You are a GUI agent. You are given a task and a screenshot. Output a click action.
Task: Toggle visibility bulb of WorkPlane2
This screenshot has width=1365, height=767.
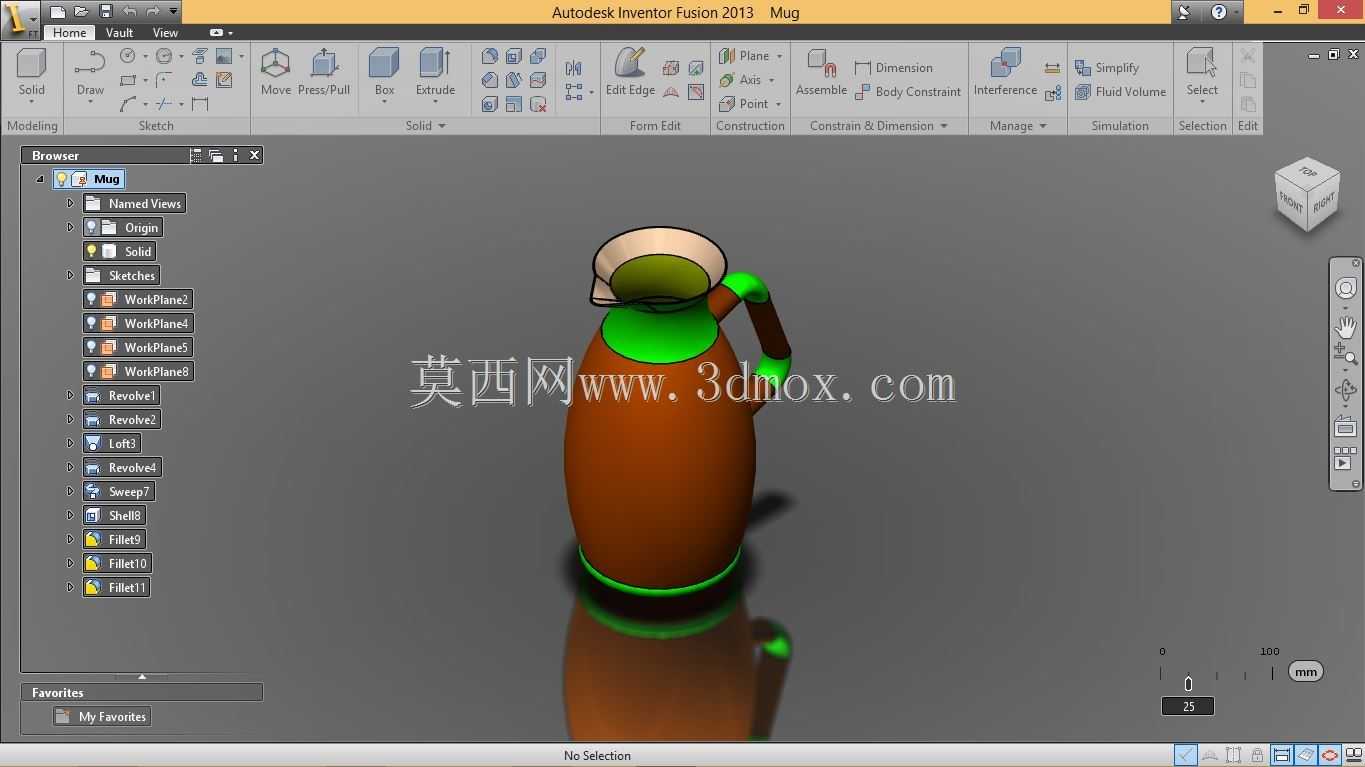pos(92,299)
